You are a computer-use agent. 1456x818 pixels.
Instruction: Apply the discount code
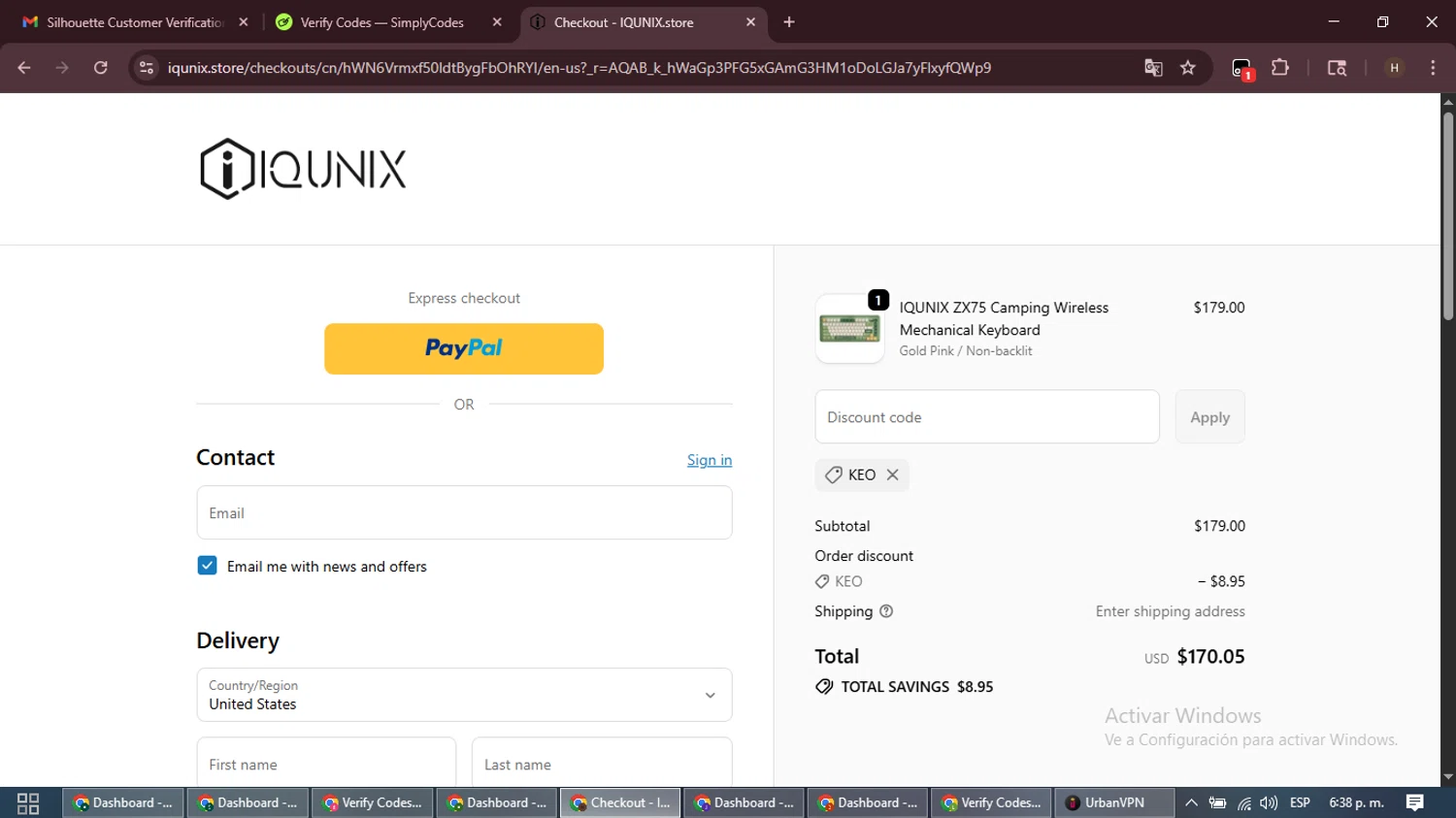coord(1209,417)
